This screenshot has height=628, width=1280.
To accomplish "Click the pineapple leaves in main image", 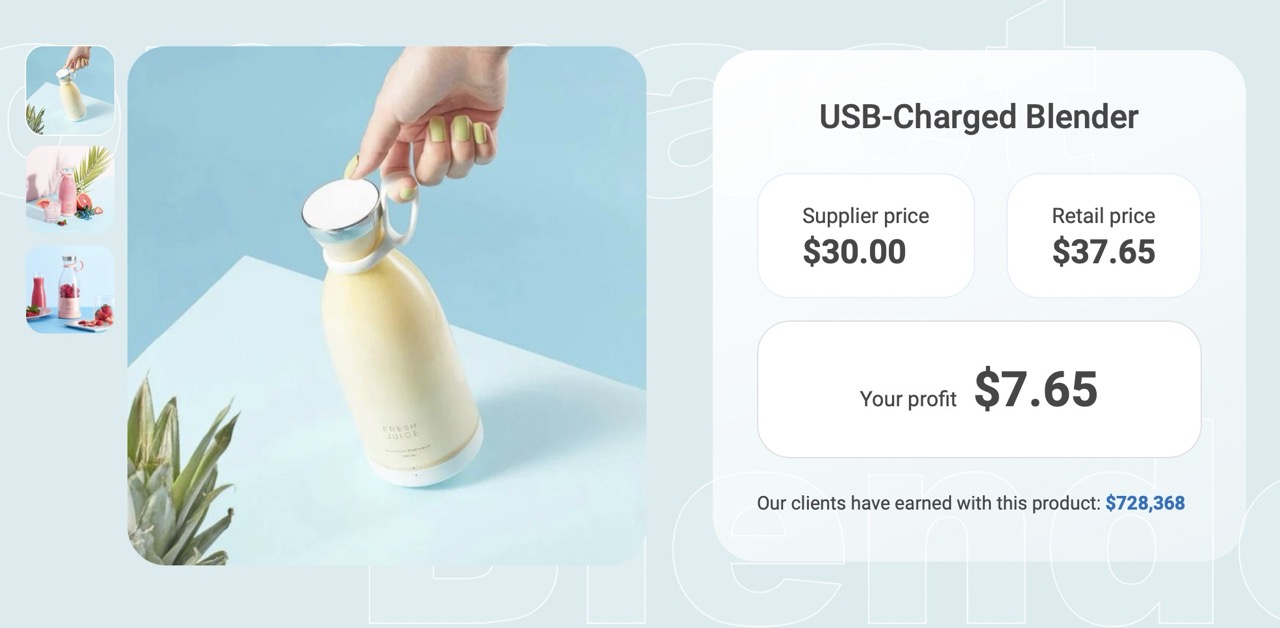I will [x=178, y=476].
